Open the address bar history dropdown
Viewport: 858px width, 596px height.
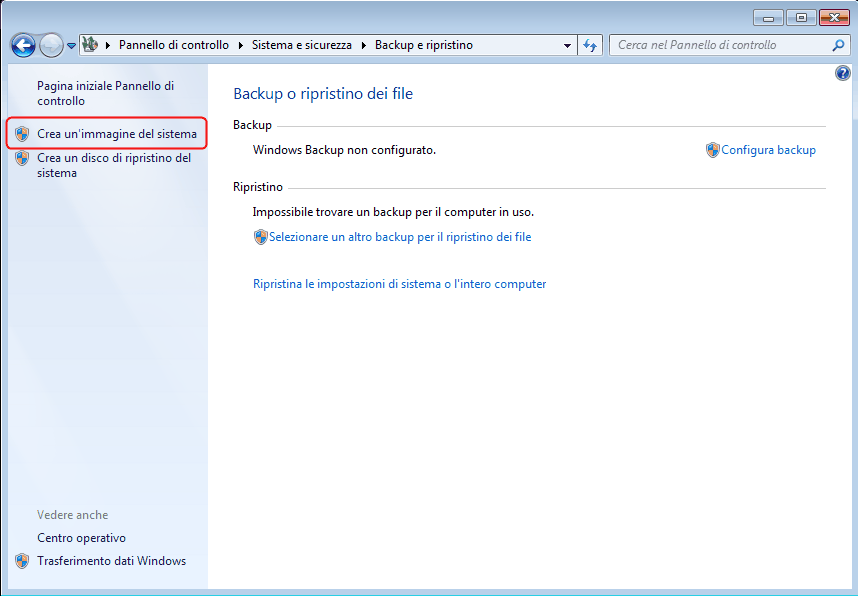pos(567,45)
